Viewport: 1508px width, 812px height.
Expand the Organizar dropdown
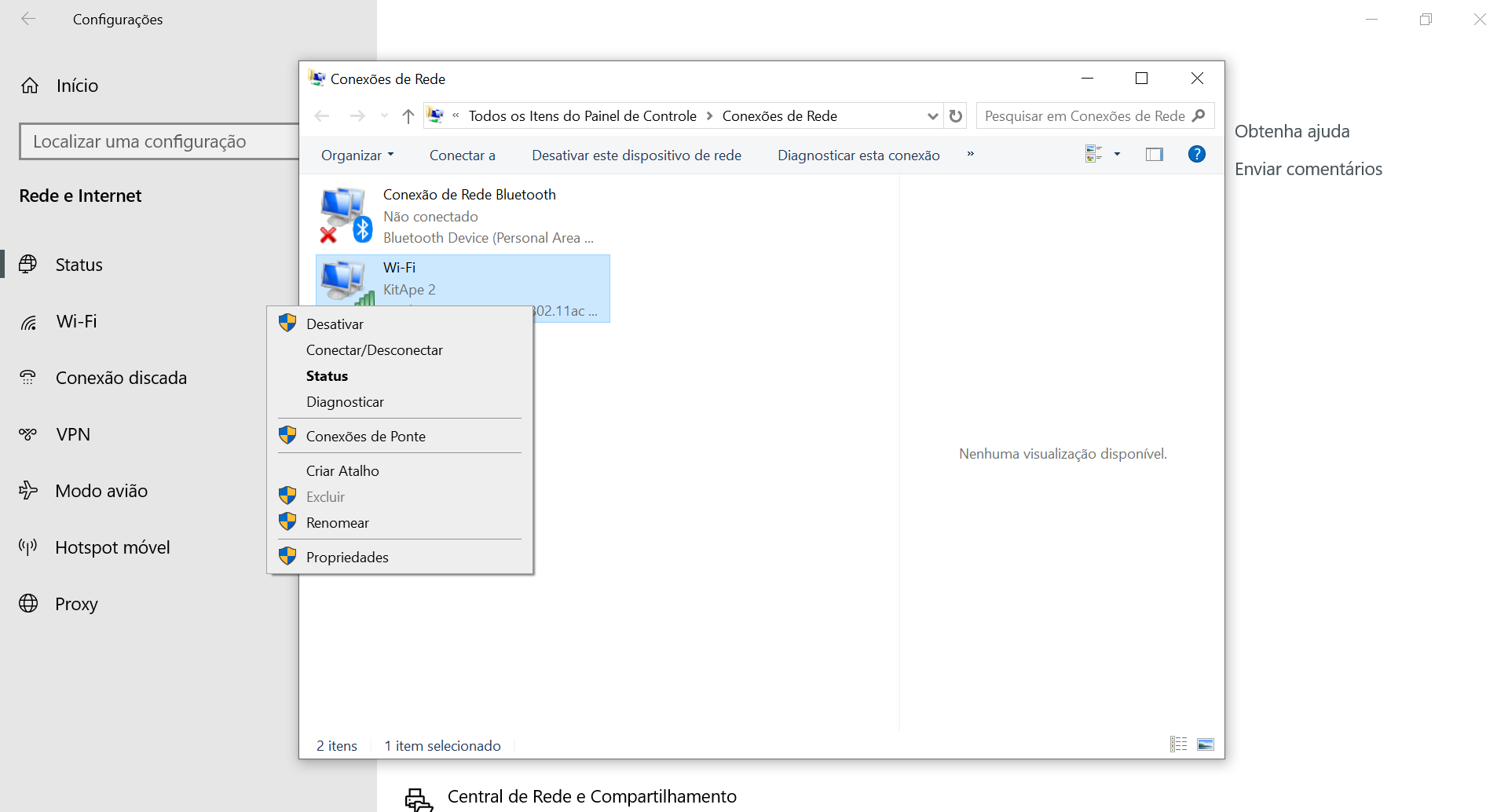(x=357, y=155)
